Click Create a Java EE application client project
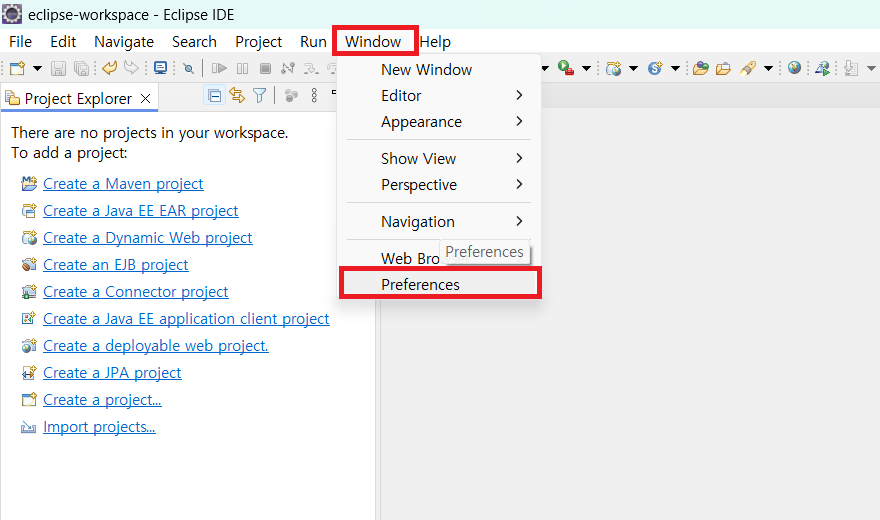This screenshot has height=520, width=880. (186, 319)
